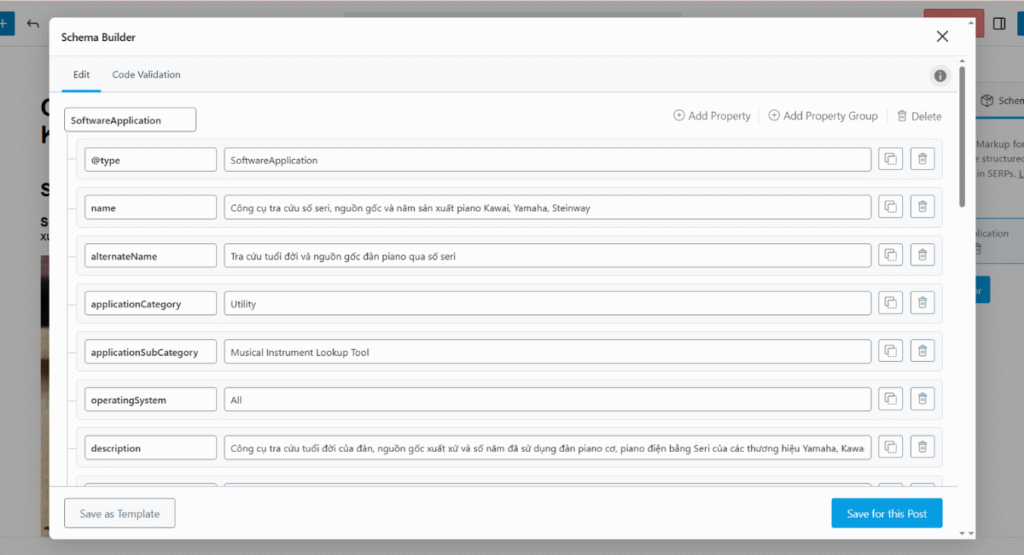The width and height of the screenshot is (1024, 555).
Task: Select the Edit tab
Action: tap(81, 75)
